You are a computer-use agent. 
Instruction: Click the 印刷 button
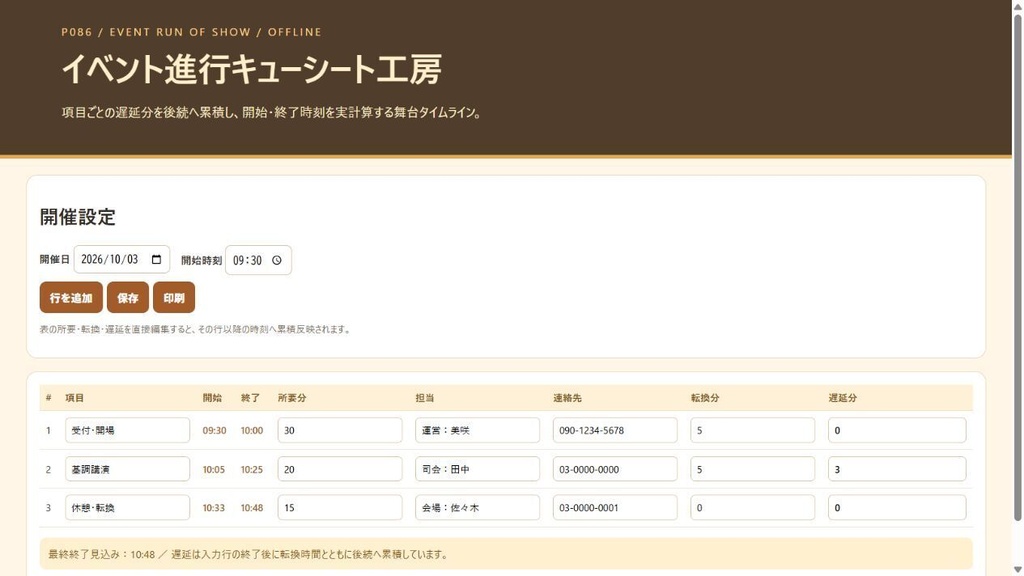pos(174,298)
